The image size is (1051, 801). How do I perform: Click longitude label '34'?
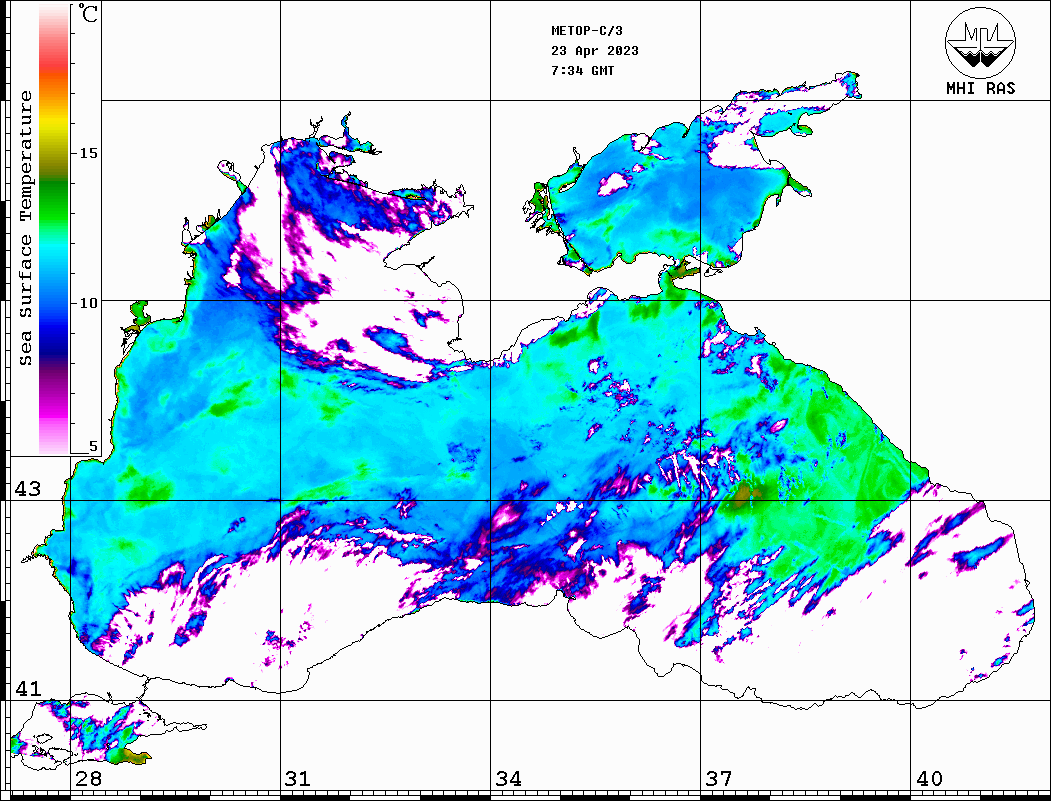(x=508, y=779)
